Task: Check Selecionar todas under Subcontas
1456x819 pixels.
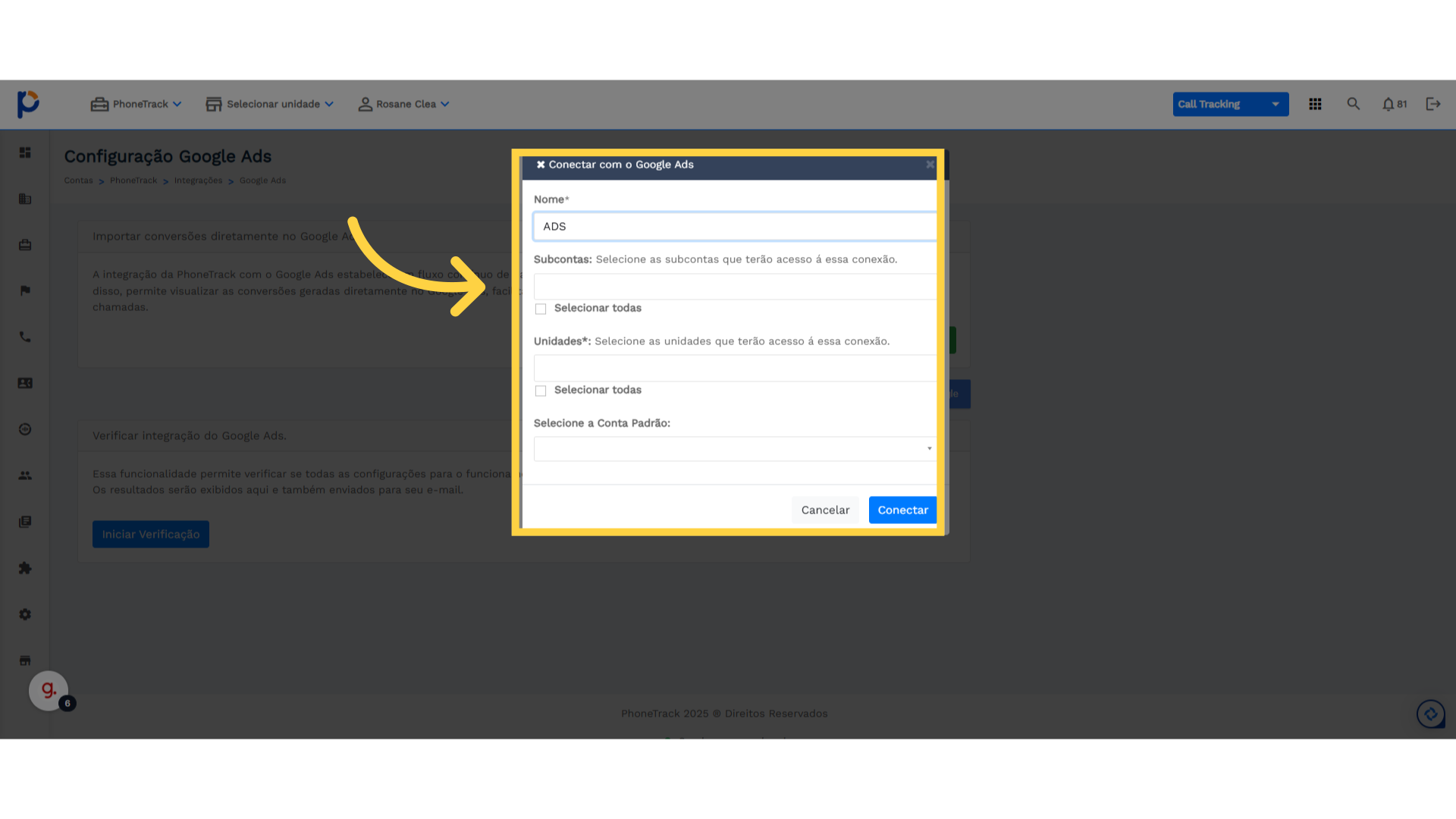Action: (541, 309)
